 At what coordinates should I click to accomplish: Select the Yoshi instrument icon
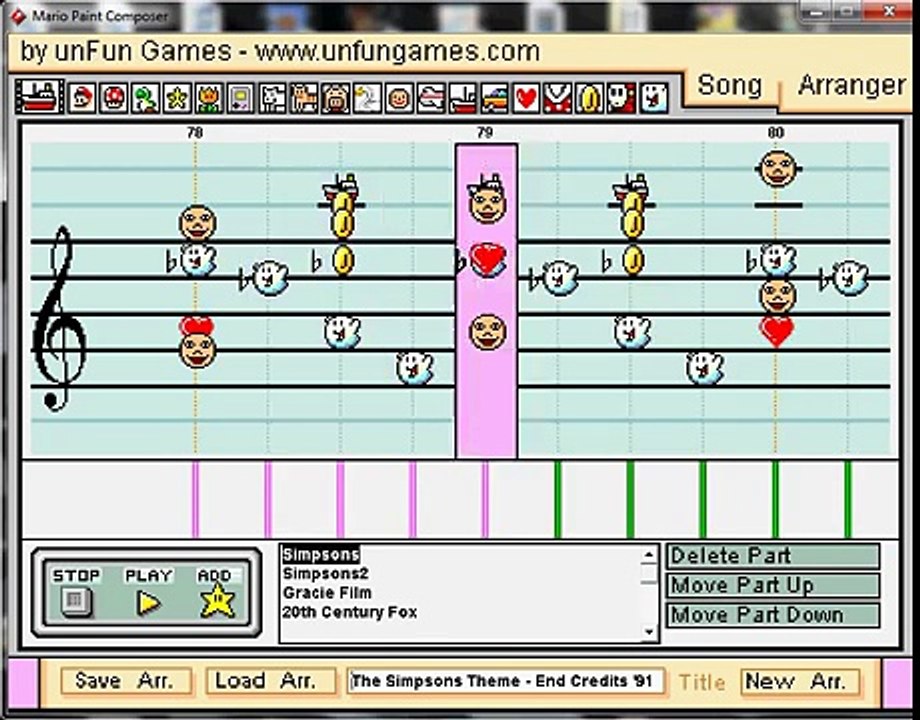click(x=146, y=97)
